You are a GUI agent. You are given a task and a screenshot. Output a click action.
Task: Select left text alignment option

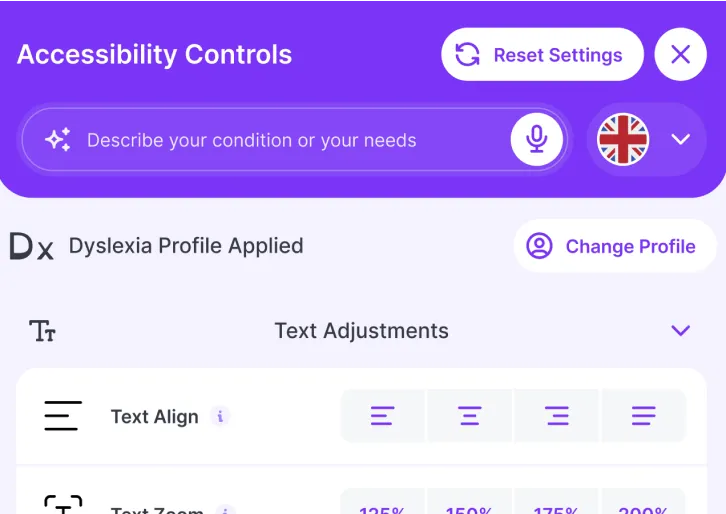pos(383,416)
